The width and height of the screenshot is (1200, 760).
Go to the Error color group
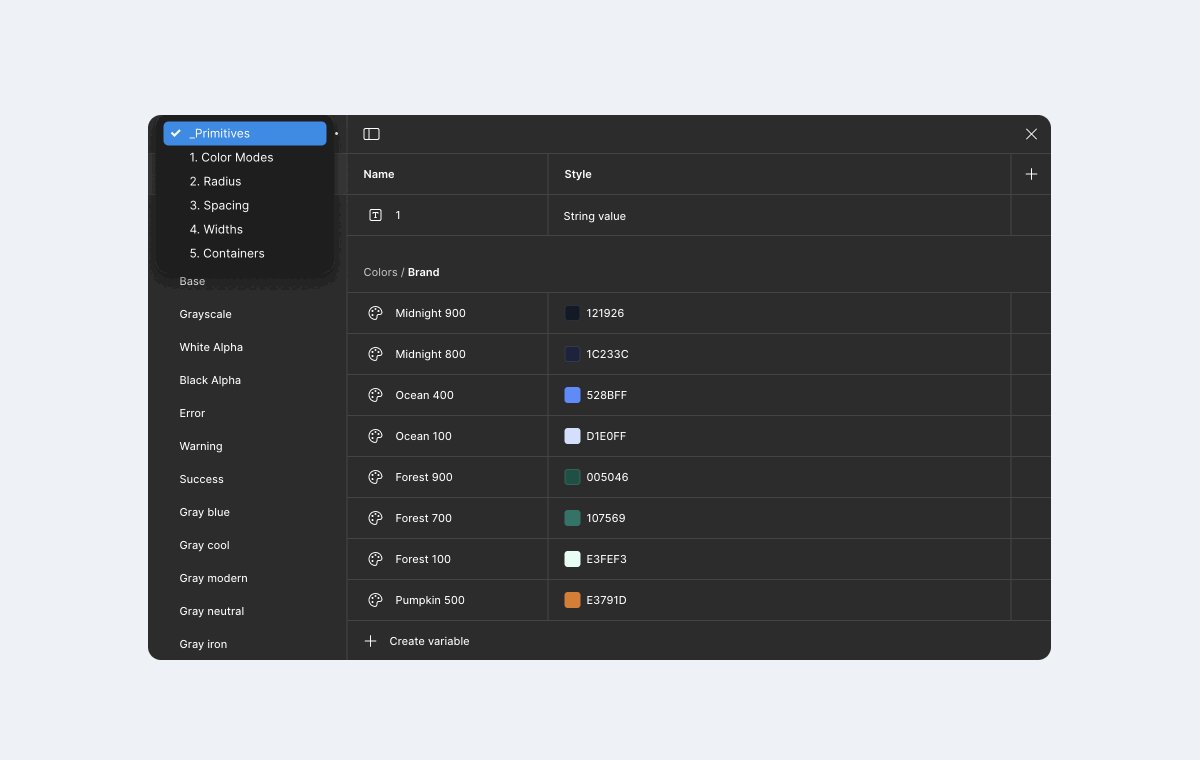click(192, 413)
